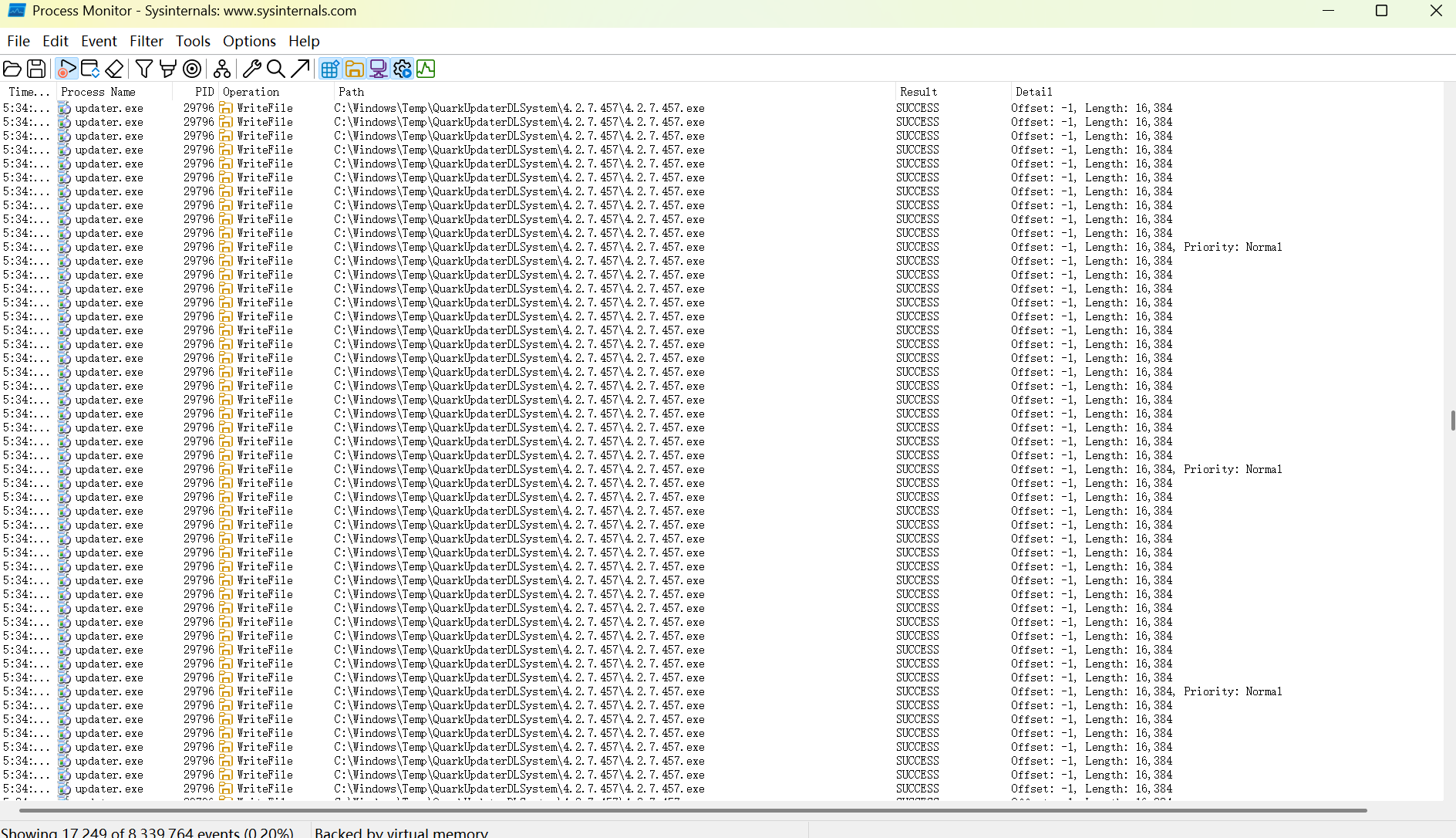This screenshot has height=838, width=1456.
Task: Open the Help menu
Action: [x=304, y=41]
